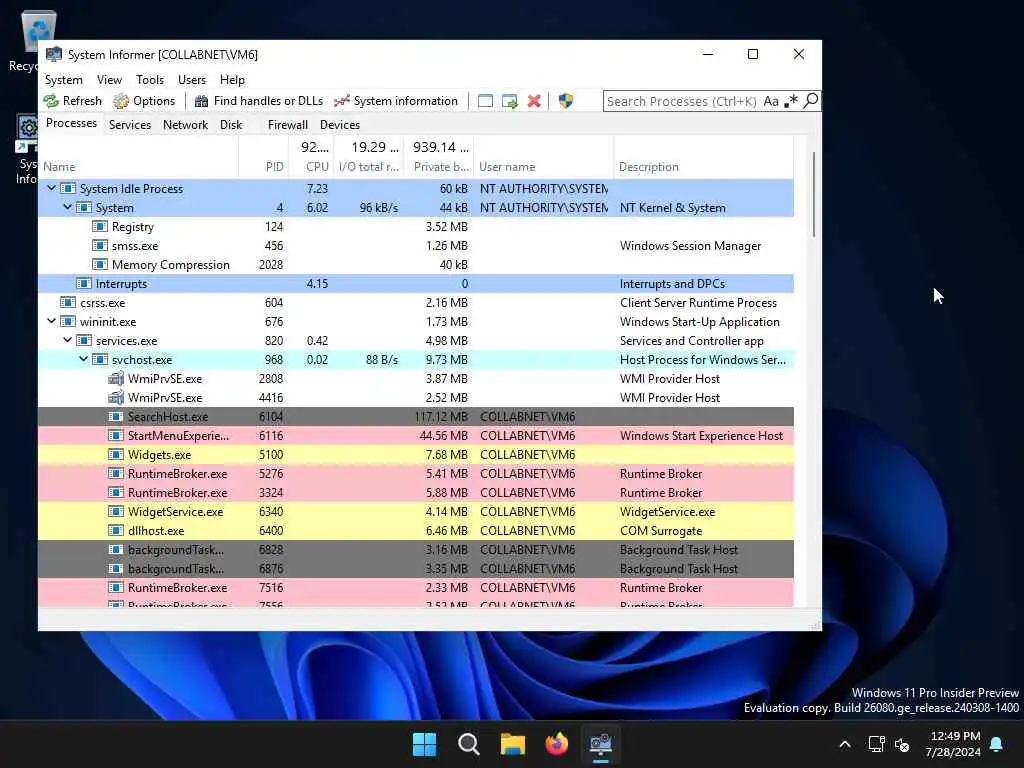Collapse the System process tree node
Screen dimensions: 1024x768
67,207
